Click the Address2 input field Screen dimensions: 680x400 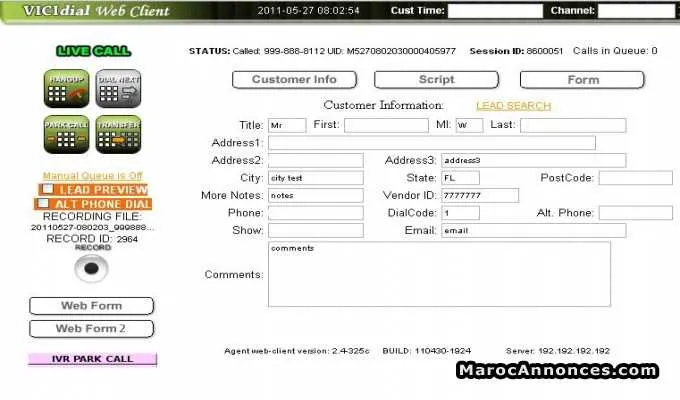point(316,160)
